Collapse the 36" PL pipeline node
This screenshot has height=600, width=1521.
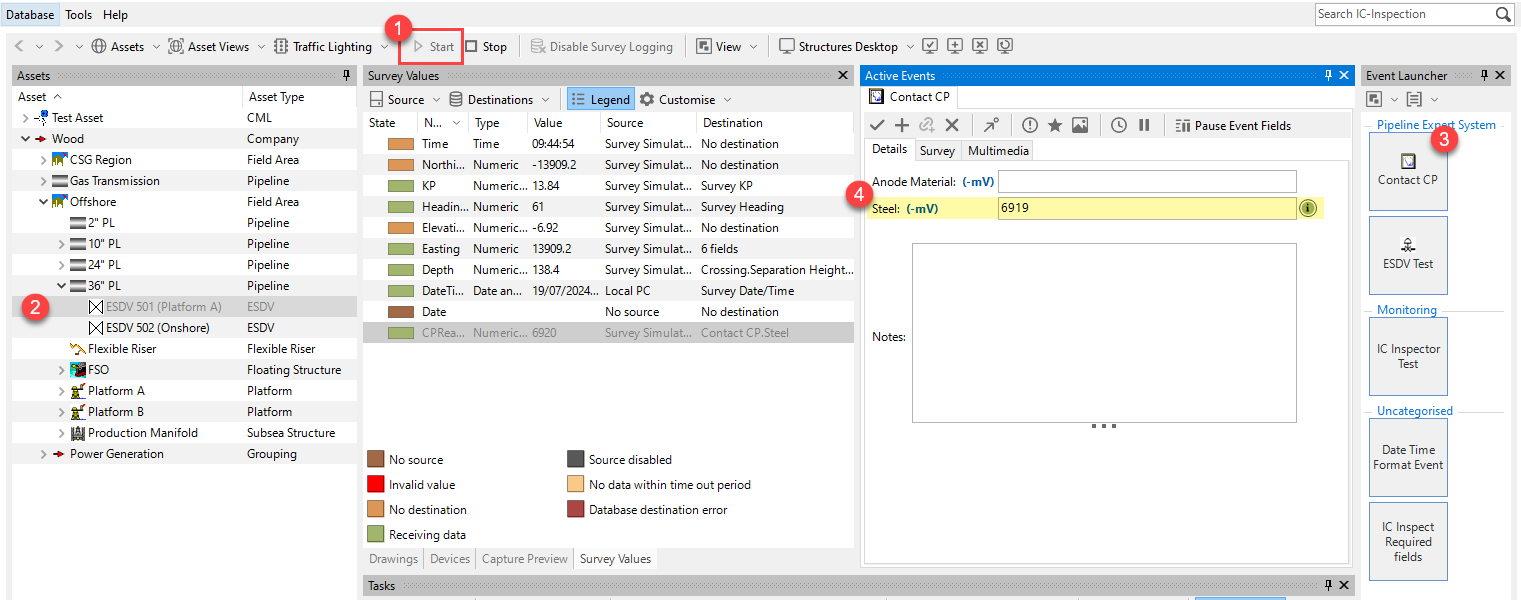61,286
